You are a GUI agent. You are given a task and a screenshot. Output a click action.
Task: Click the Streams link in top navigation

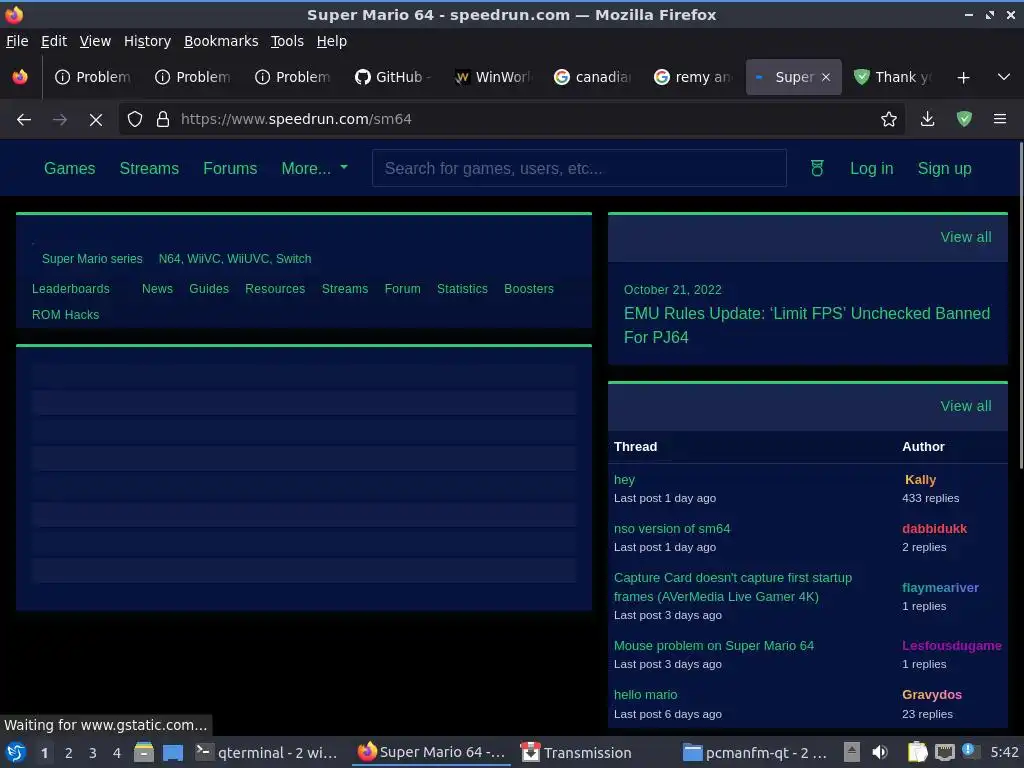(149, 168)
